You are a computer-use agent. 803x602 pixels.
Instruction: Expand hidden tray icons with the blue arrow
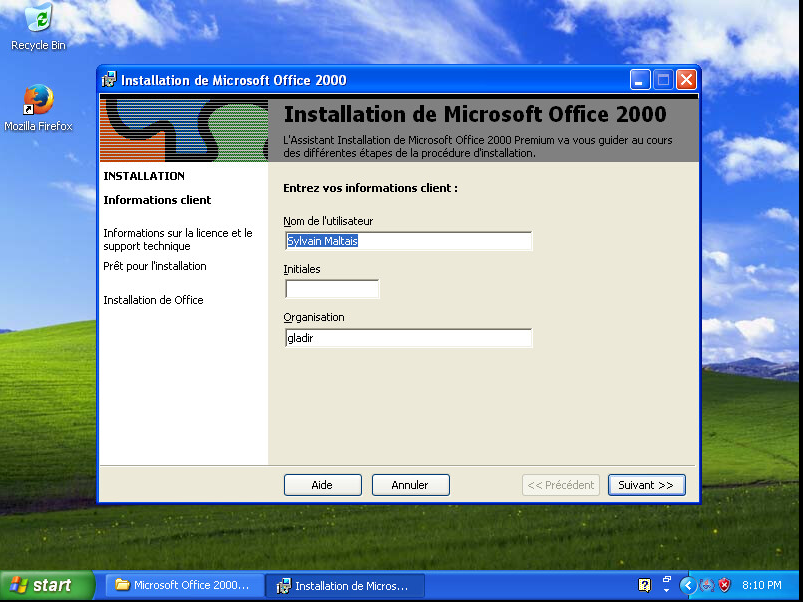click(688, 585)
